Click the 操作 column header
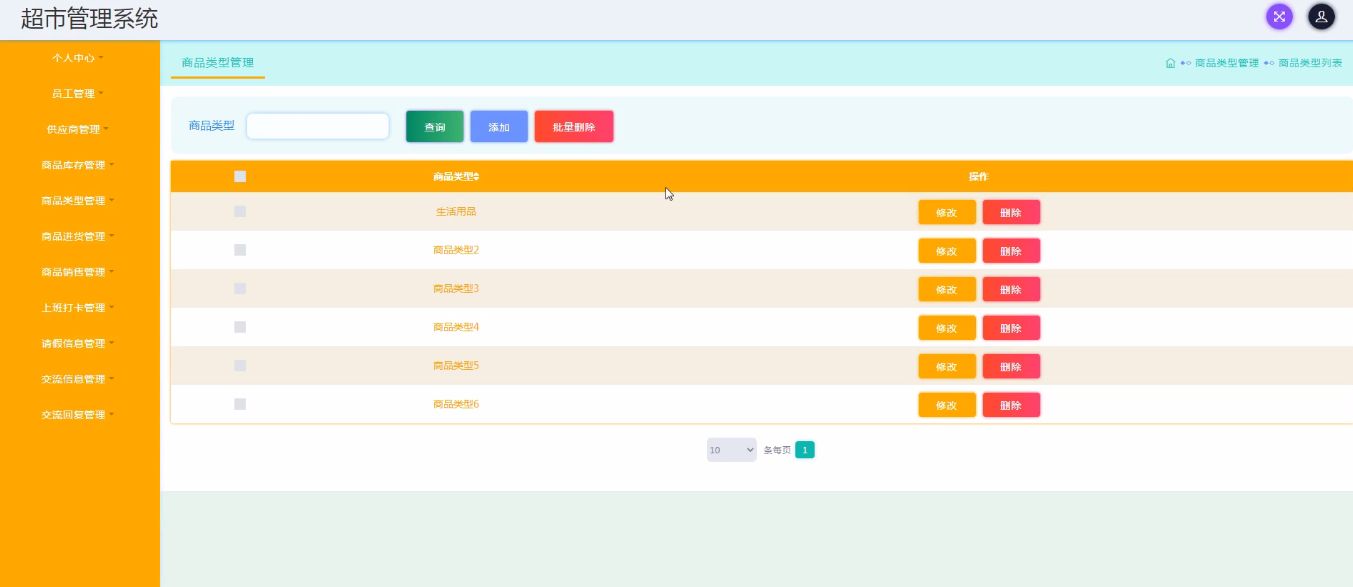Viewport: 1353px width, 587px height. pos(978,177)
